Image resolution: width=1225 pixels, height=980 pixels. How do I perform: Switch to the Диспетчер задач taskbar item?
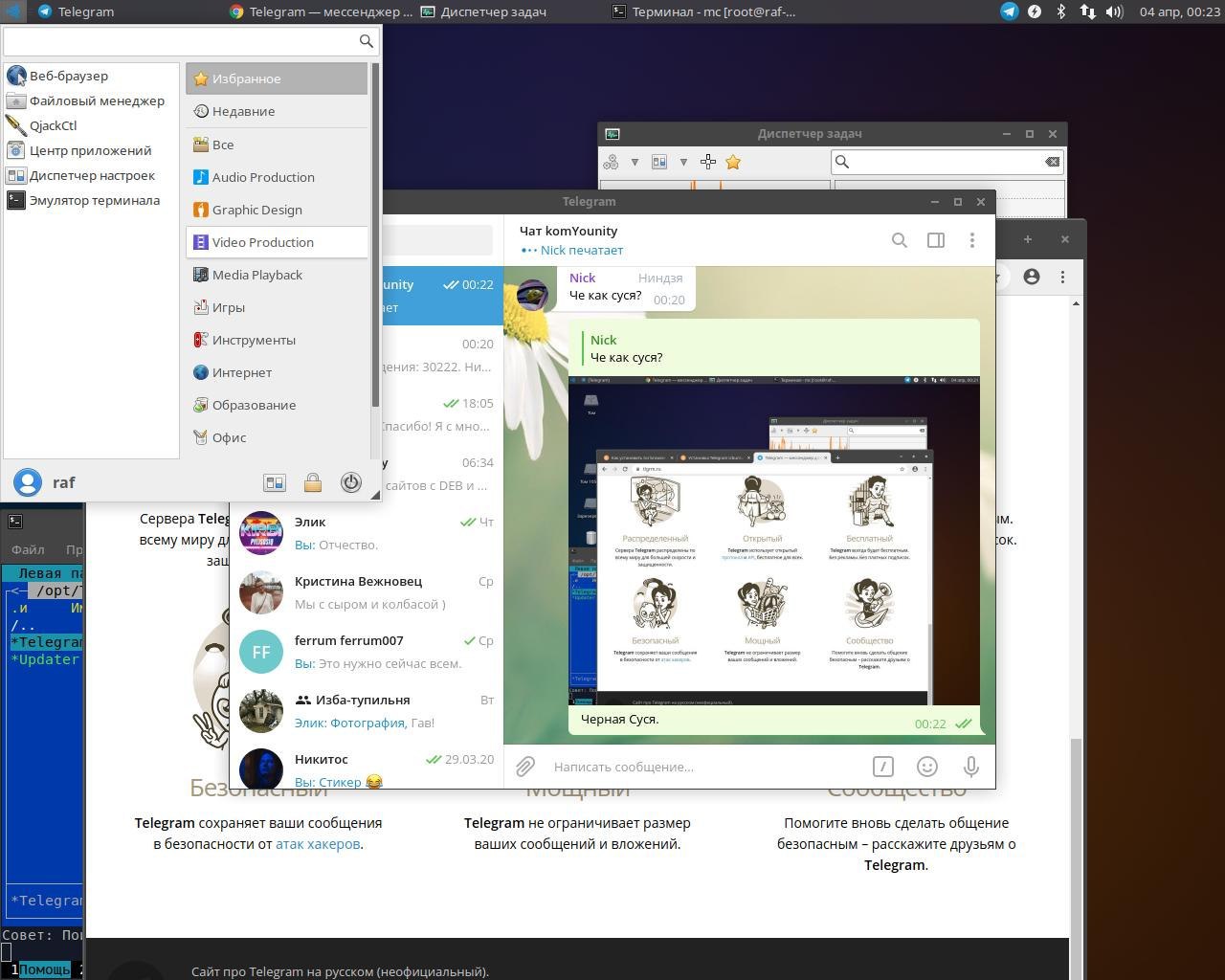484,11
